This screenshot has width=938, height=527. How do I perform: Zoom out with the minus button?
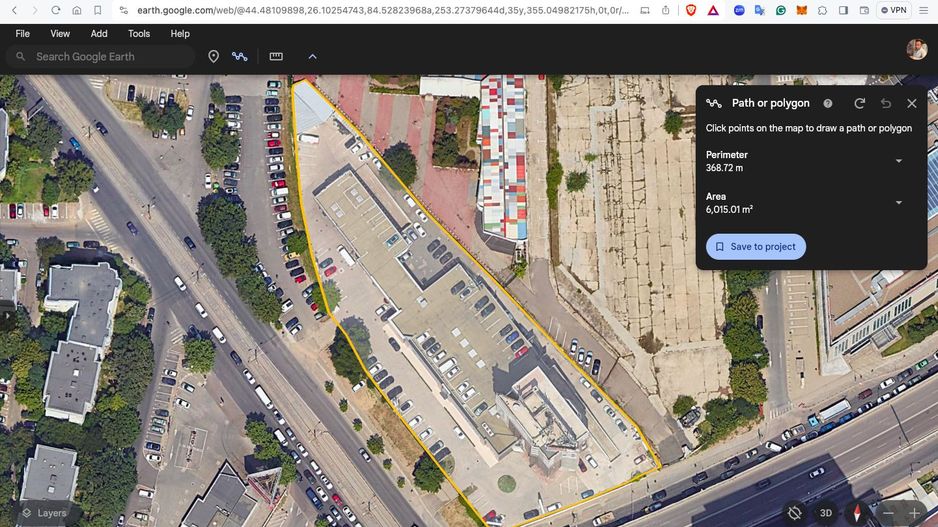click(x=888, y=513)
